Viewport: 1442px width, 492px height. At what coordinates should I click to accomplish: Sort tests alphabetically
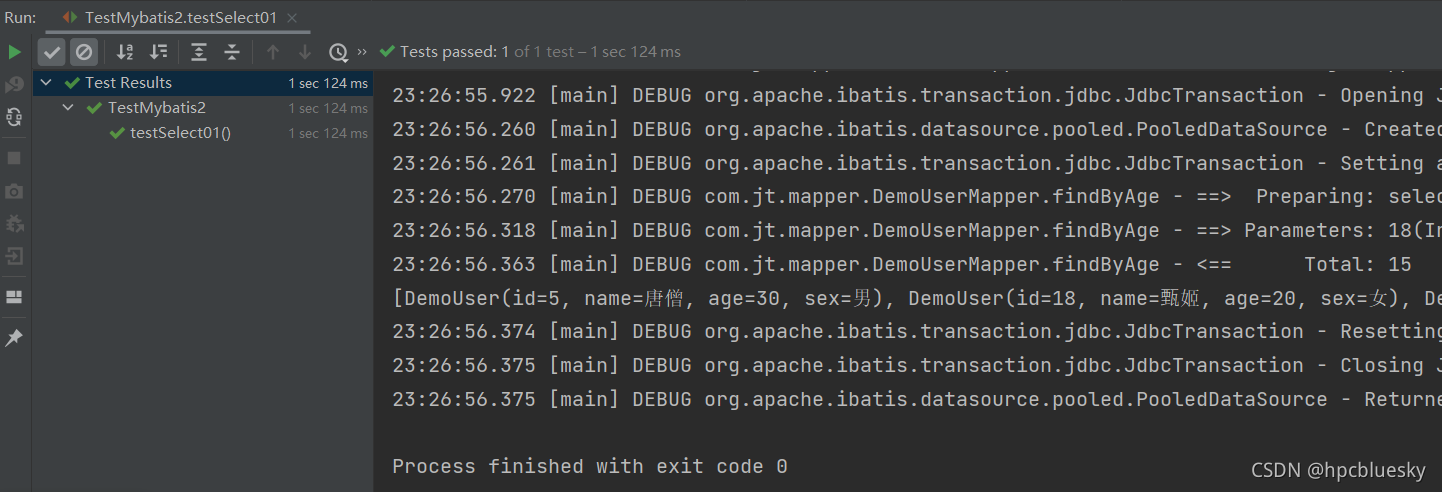point(125,52)
